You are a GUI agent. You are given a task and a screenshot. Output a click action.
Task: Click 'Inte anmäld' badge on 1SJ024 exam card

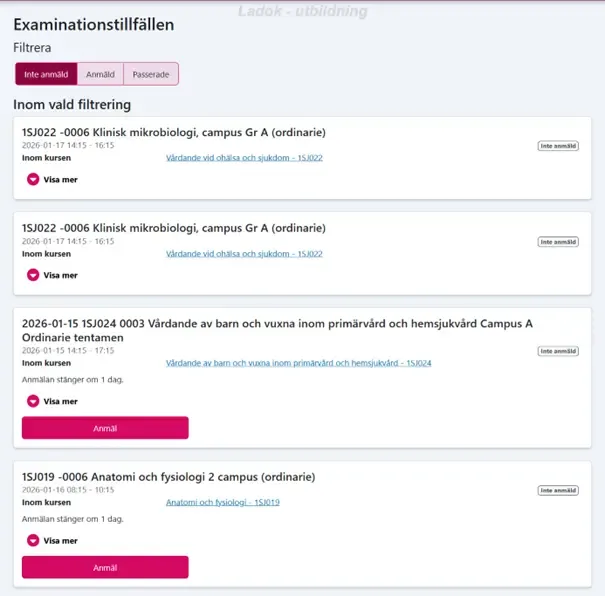[x=558, y=351]
